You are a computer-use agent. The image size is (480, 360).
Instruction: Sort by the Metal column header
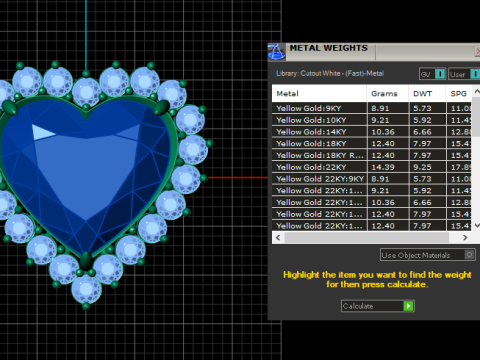click(x=319, y=94)
